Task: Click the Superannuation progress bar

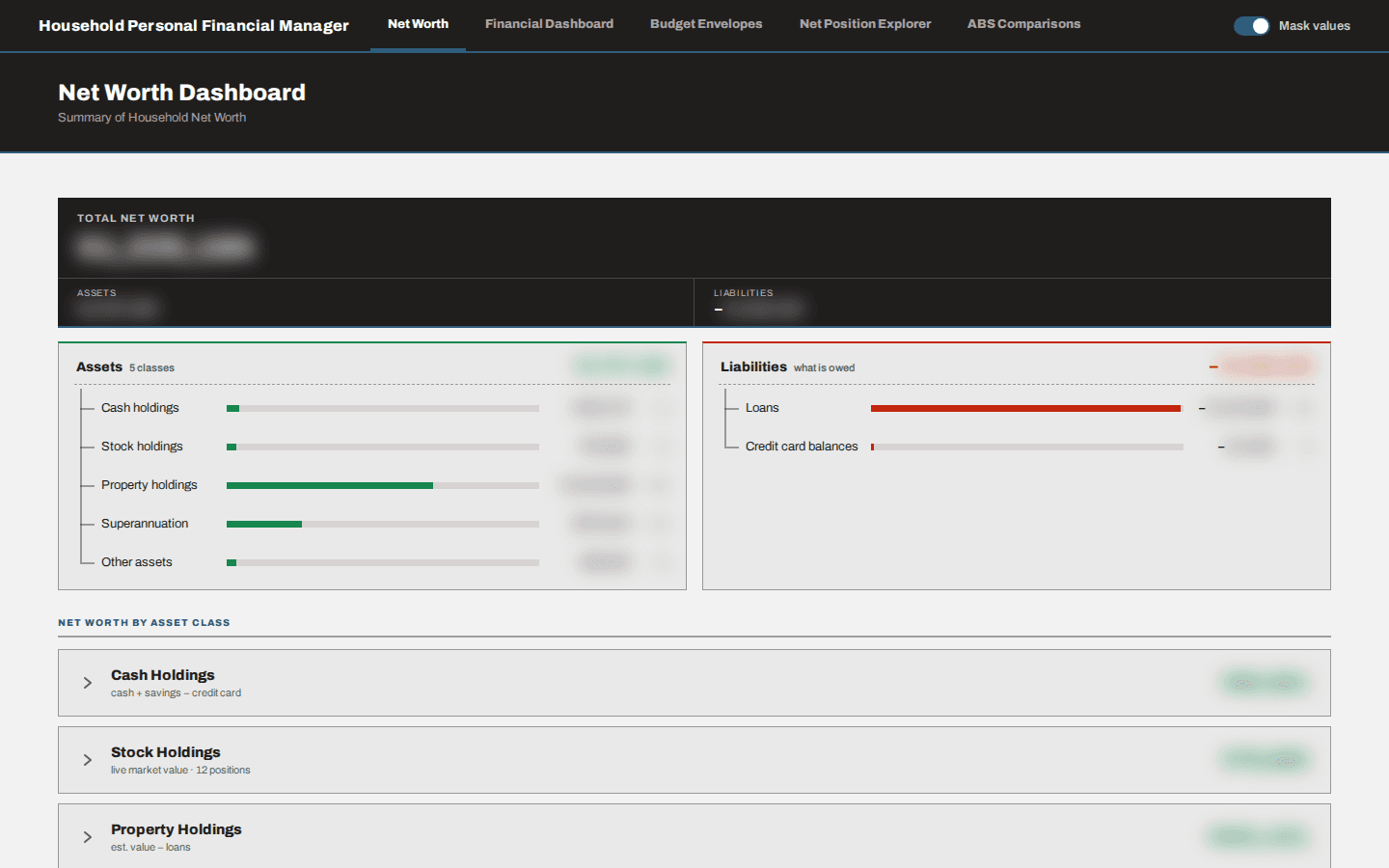Action: [383, 524]
